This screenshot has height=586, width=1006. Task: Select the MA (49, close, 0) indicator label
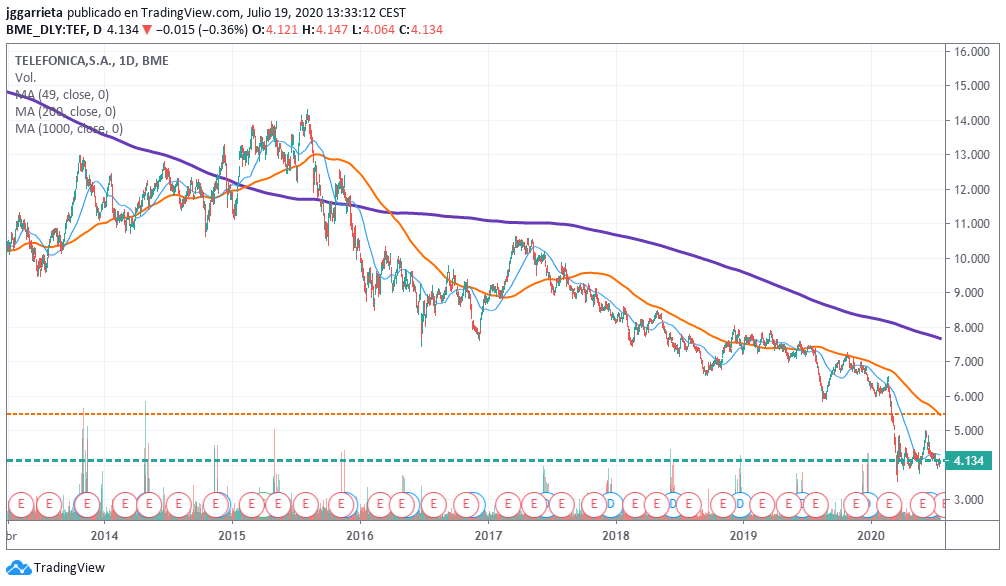(62, 95)
